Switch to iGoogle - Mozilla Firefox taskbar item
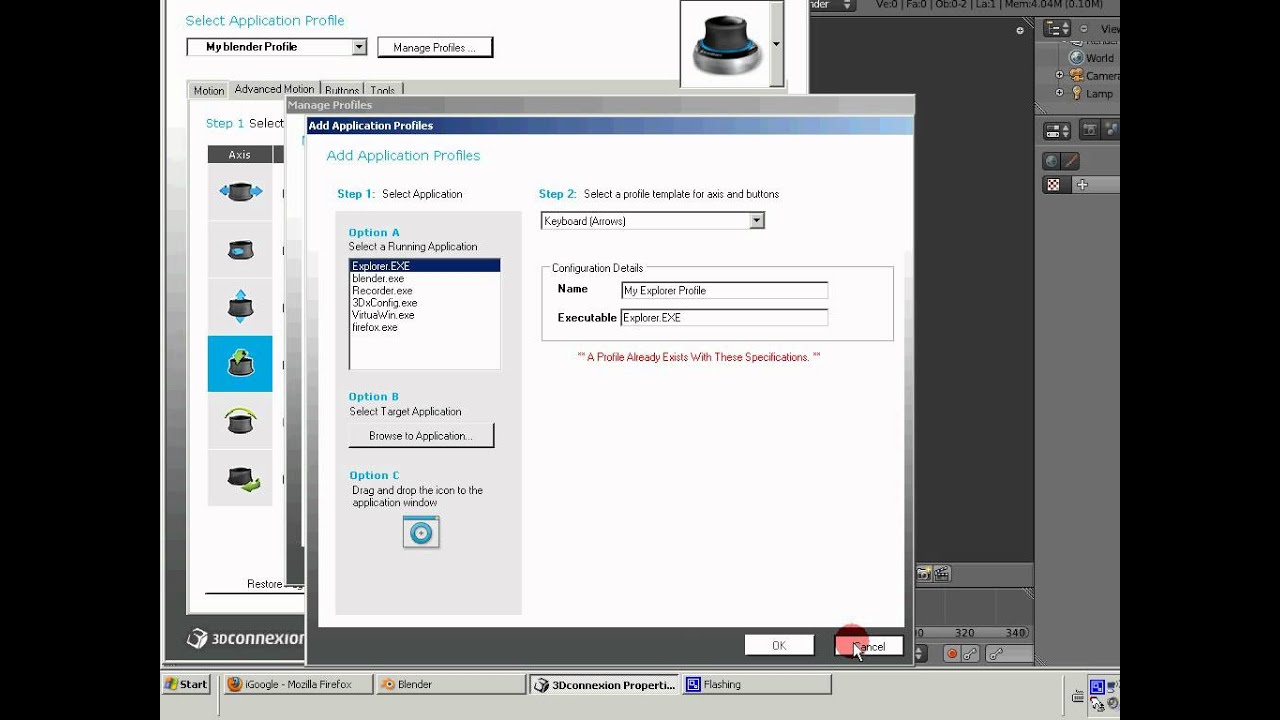Screen dimensions: 1280x720 299,684
